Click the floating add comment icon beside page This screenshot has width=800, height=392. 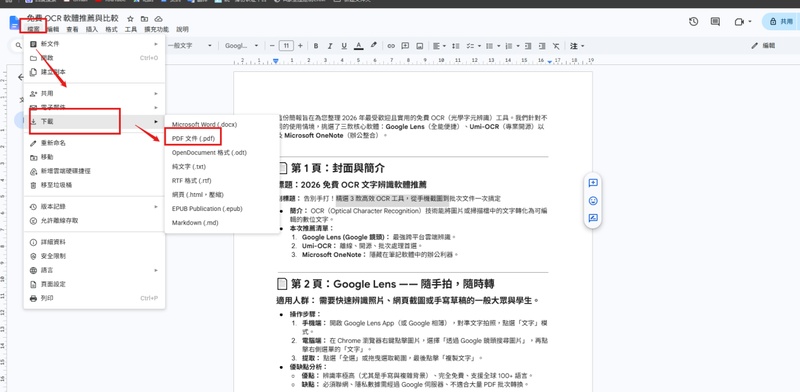tap(593, 183)
